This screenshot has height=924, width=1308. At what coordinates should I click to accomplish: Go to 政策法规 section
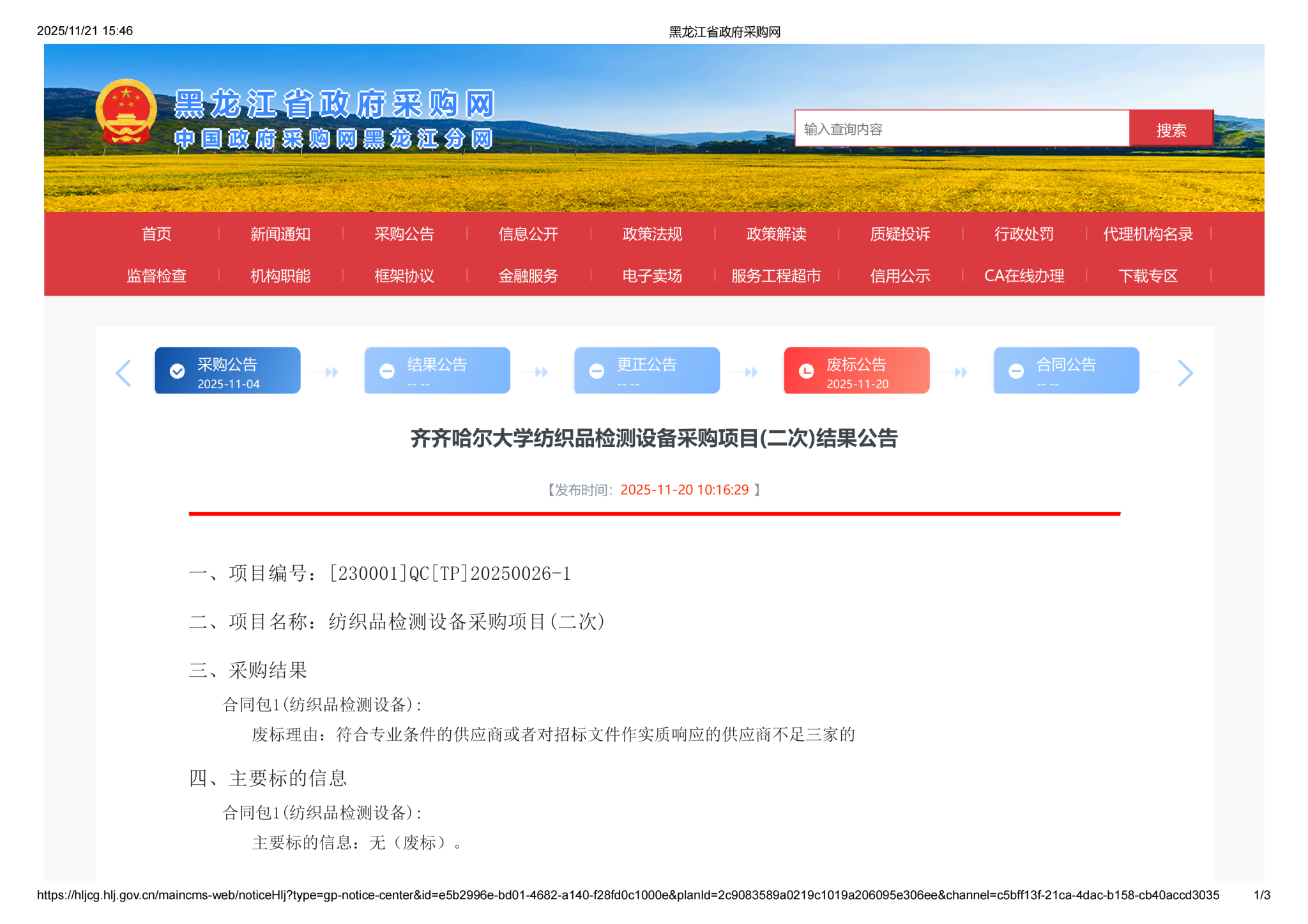[652, 234]
